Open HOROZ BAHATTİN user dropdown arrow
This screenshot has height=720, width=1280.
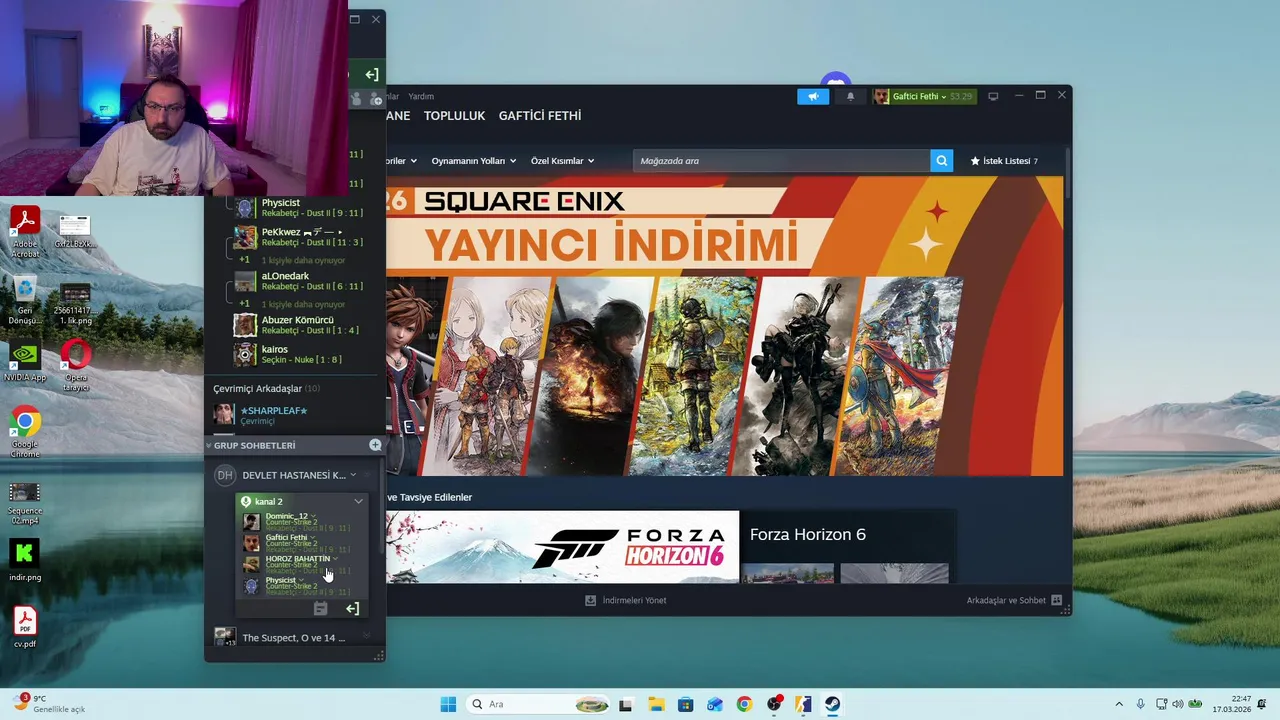click(335, 558)
